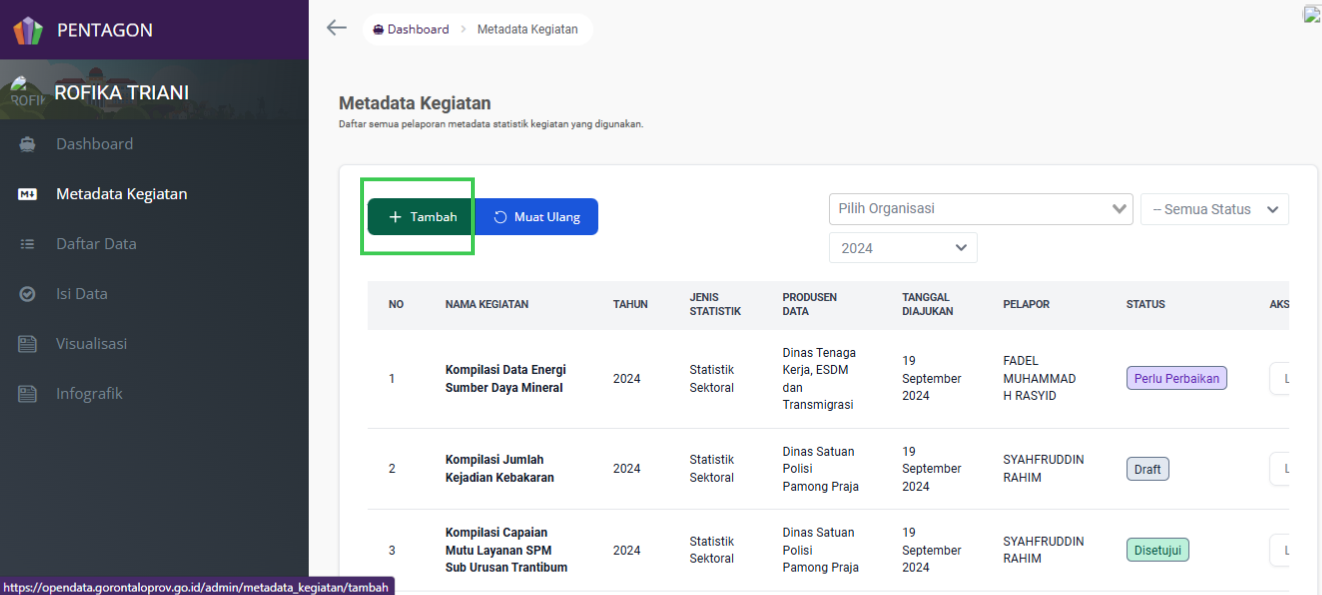1322x595 pixels.
Task: Click the Dashboard briefcase sidebar icon
Action: 28,144
